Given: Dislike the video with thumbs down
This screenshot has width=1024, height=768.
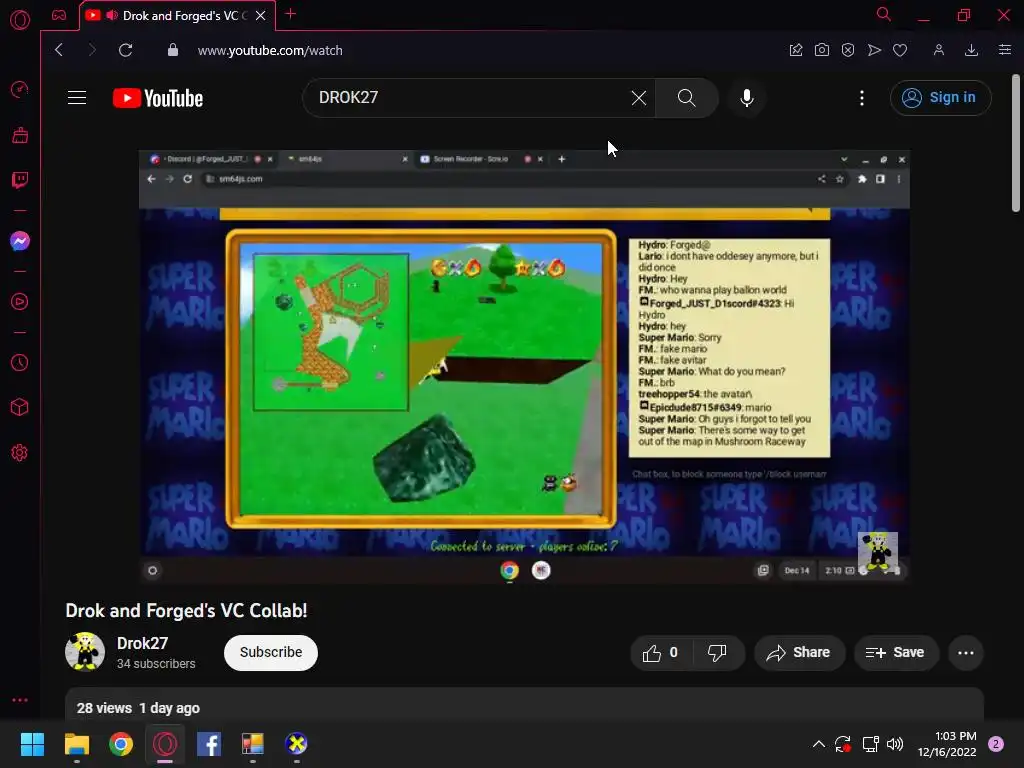Looking at the screenshot, I should (717, 653).
